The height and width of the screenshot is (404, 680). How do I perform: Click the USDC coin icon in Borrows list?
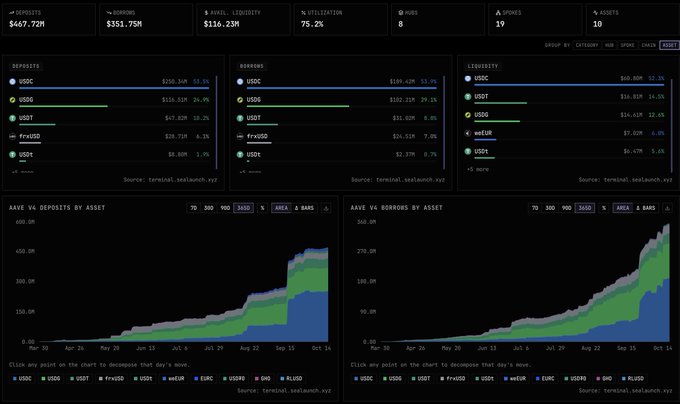240,81
